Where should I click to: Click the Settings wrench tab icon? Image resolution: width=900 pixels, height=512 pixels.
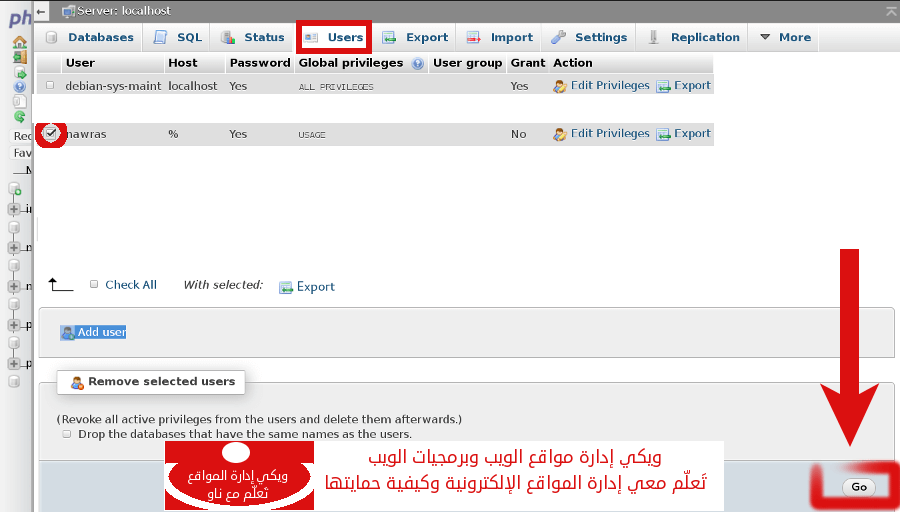coord(559,37)
